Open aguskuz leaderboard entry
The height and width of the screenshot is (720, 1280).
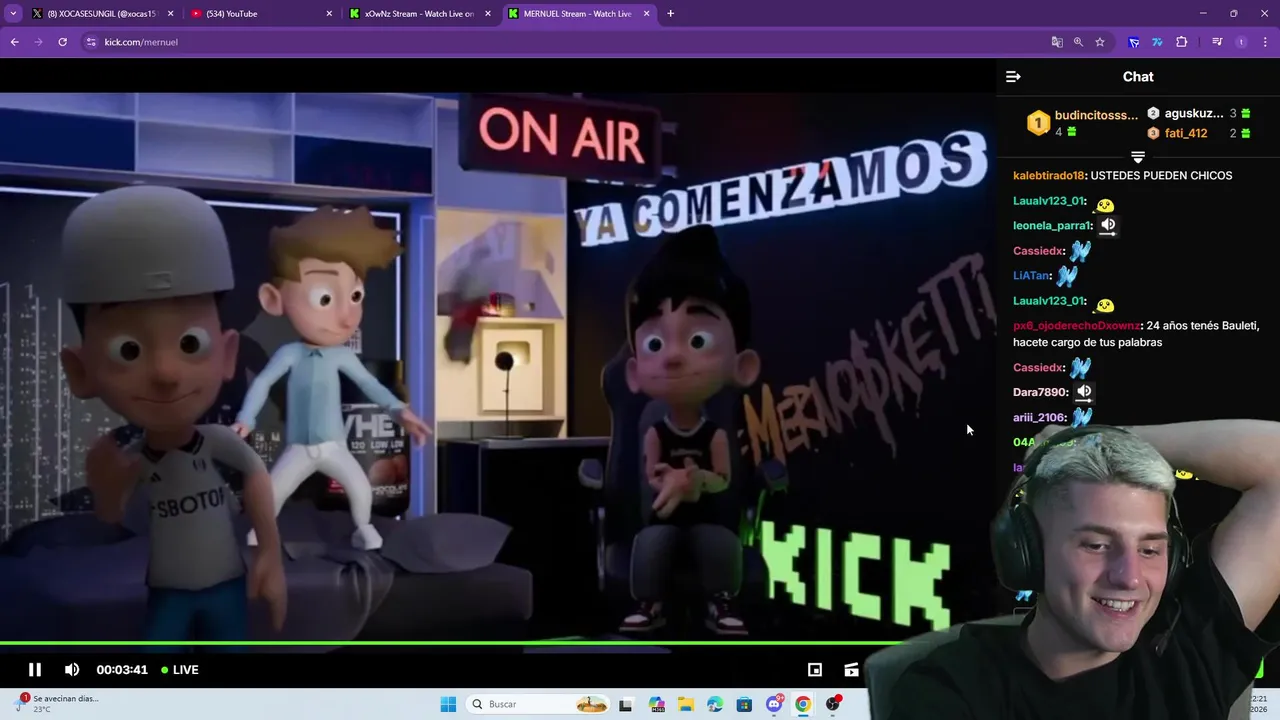tap(1194, 114)
